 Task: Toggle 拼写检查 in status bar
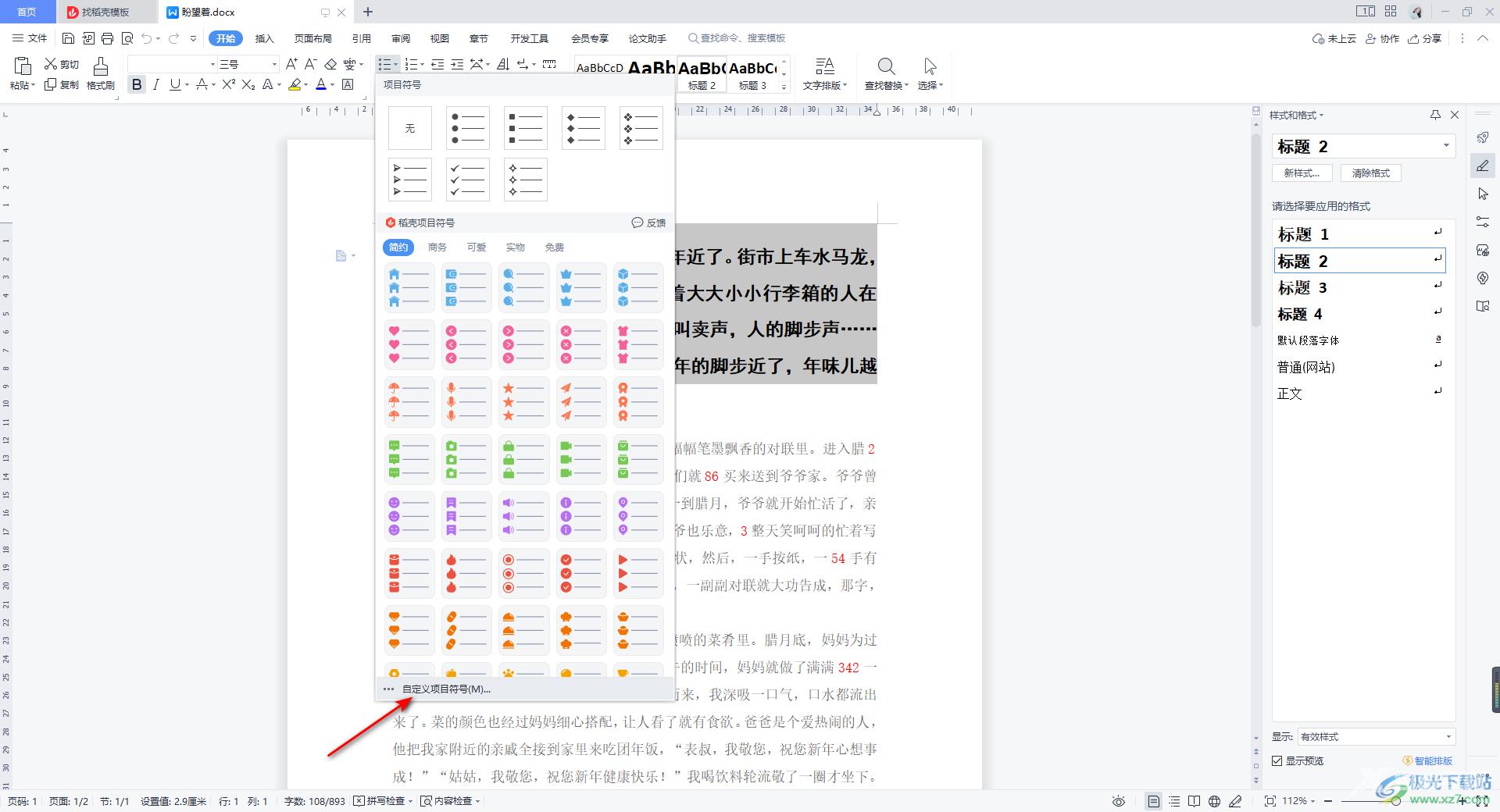tap(383, 801)
